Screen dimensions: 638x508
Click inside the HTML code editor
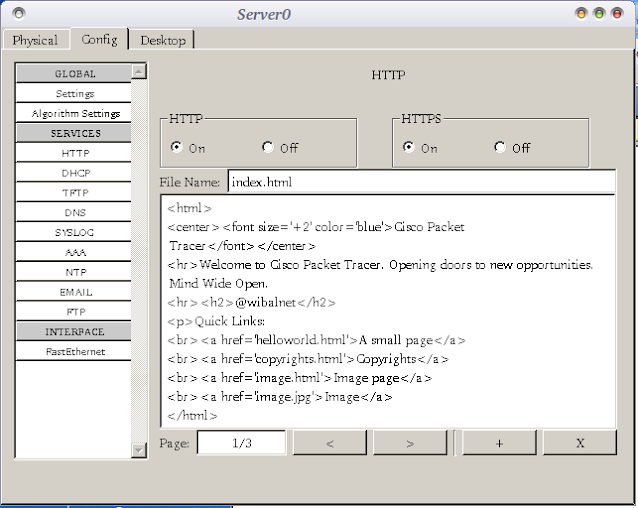[x=388, y=311]
